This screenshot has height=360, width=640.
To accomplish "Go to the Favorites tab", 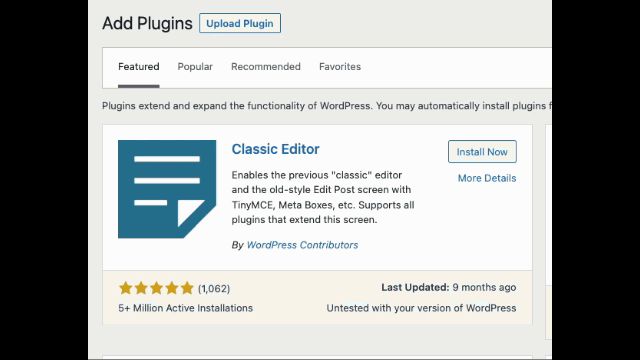I will [x=340, y=67].
